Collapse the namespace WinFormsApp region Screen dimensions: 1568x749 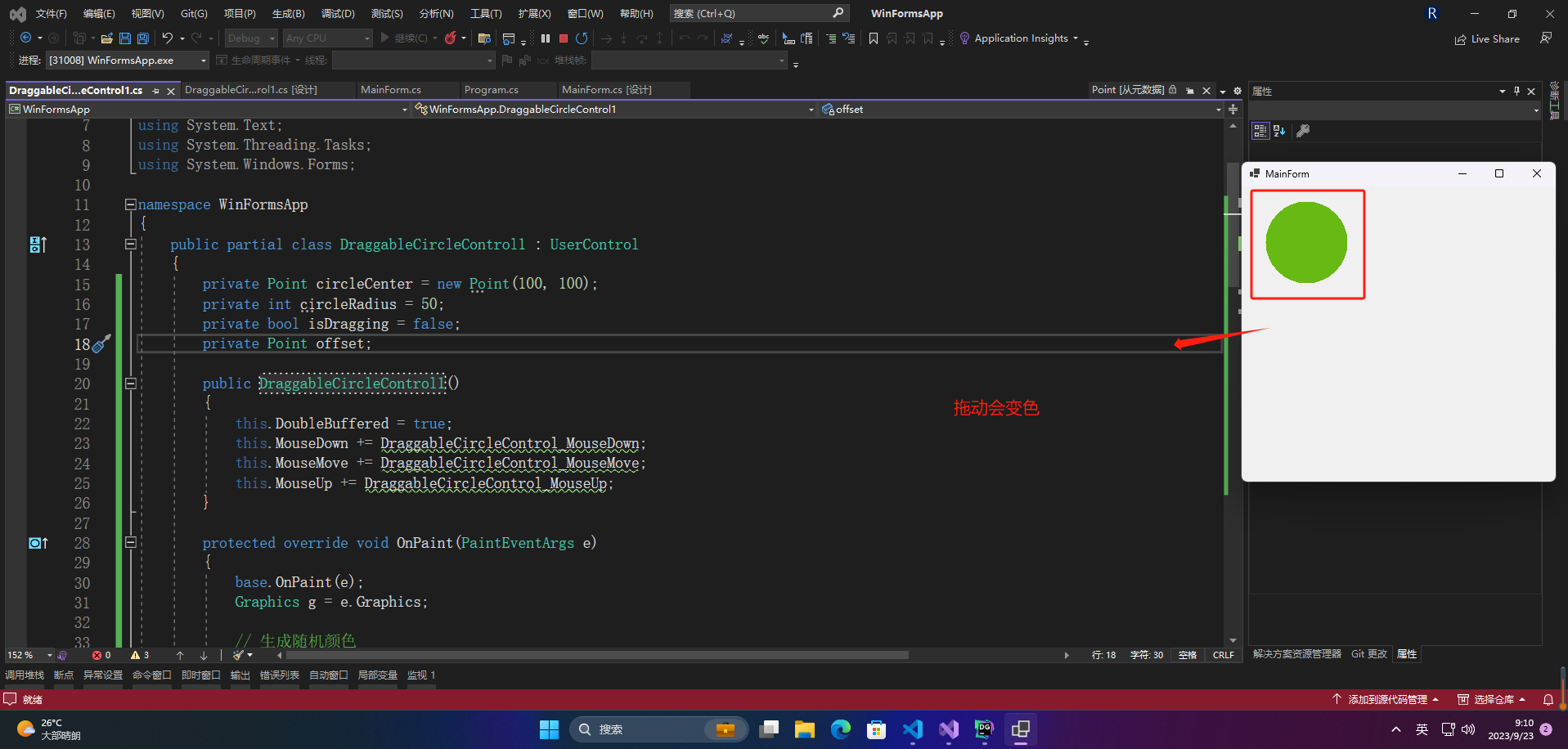tap(130, 204)
